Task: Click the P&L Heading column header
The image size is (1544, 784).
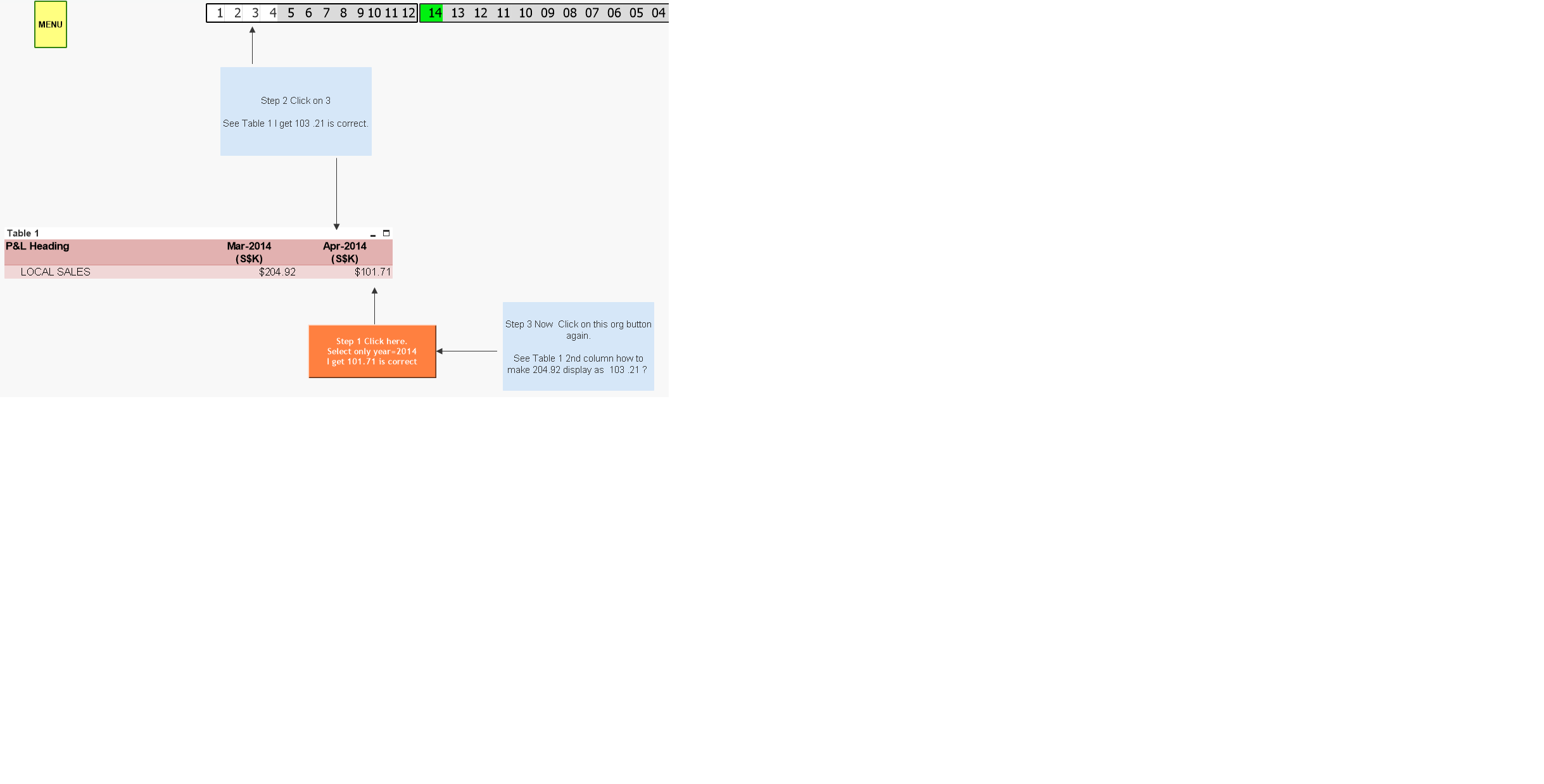Action: click(37, 246)
